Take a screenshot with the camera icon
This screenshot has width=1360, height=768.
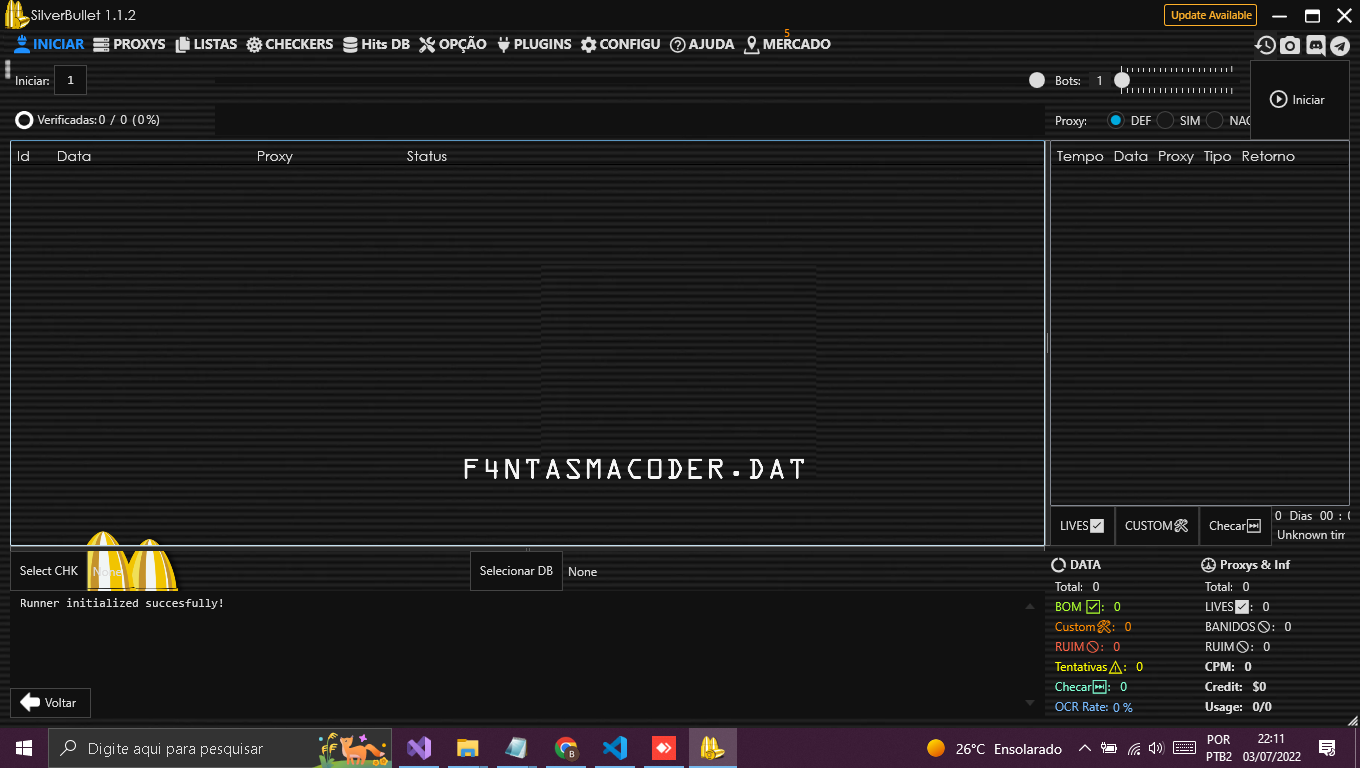pyautogui.click(x=1290, y=45)
